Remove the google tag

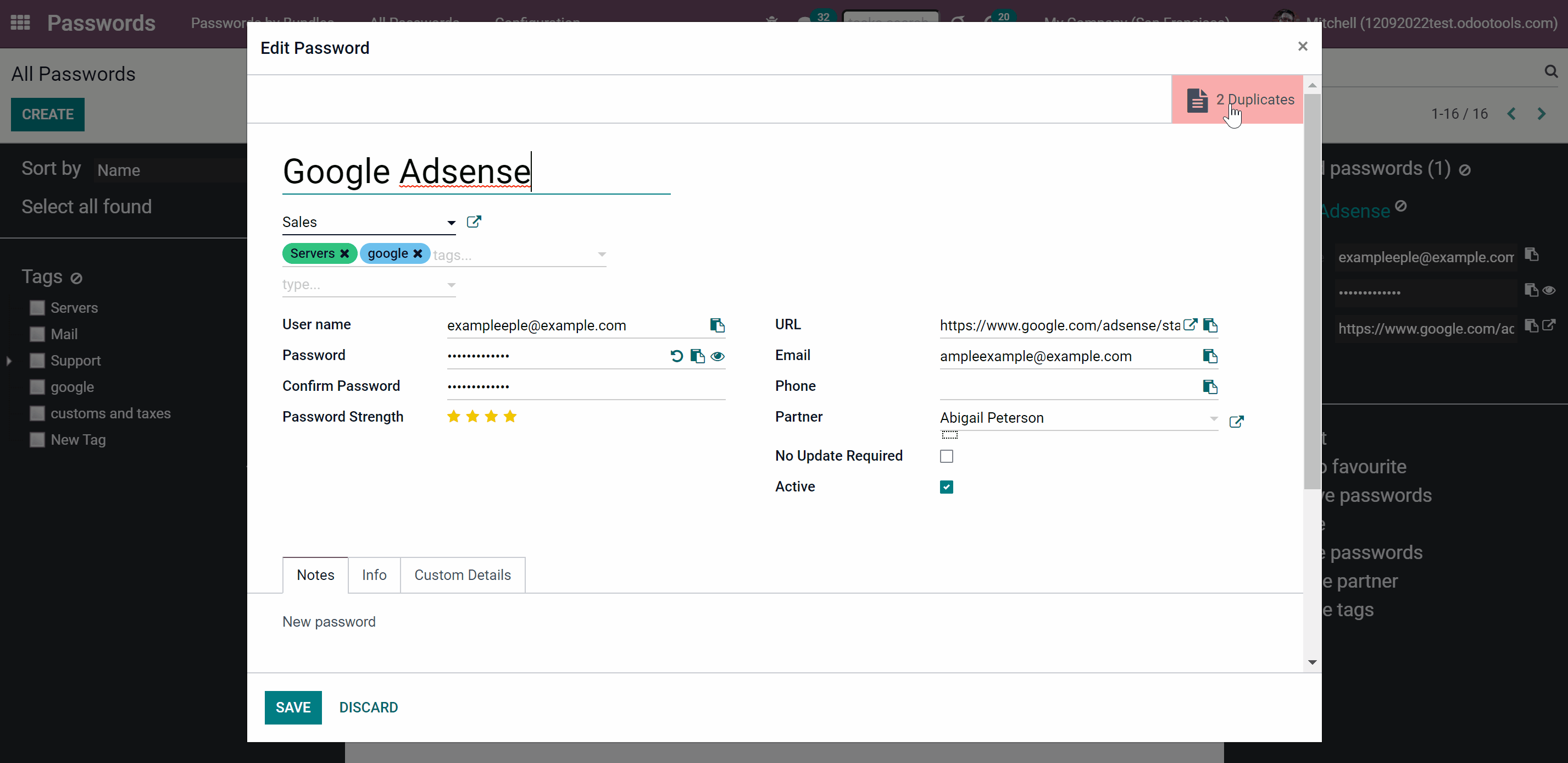pos(418,253)
